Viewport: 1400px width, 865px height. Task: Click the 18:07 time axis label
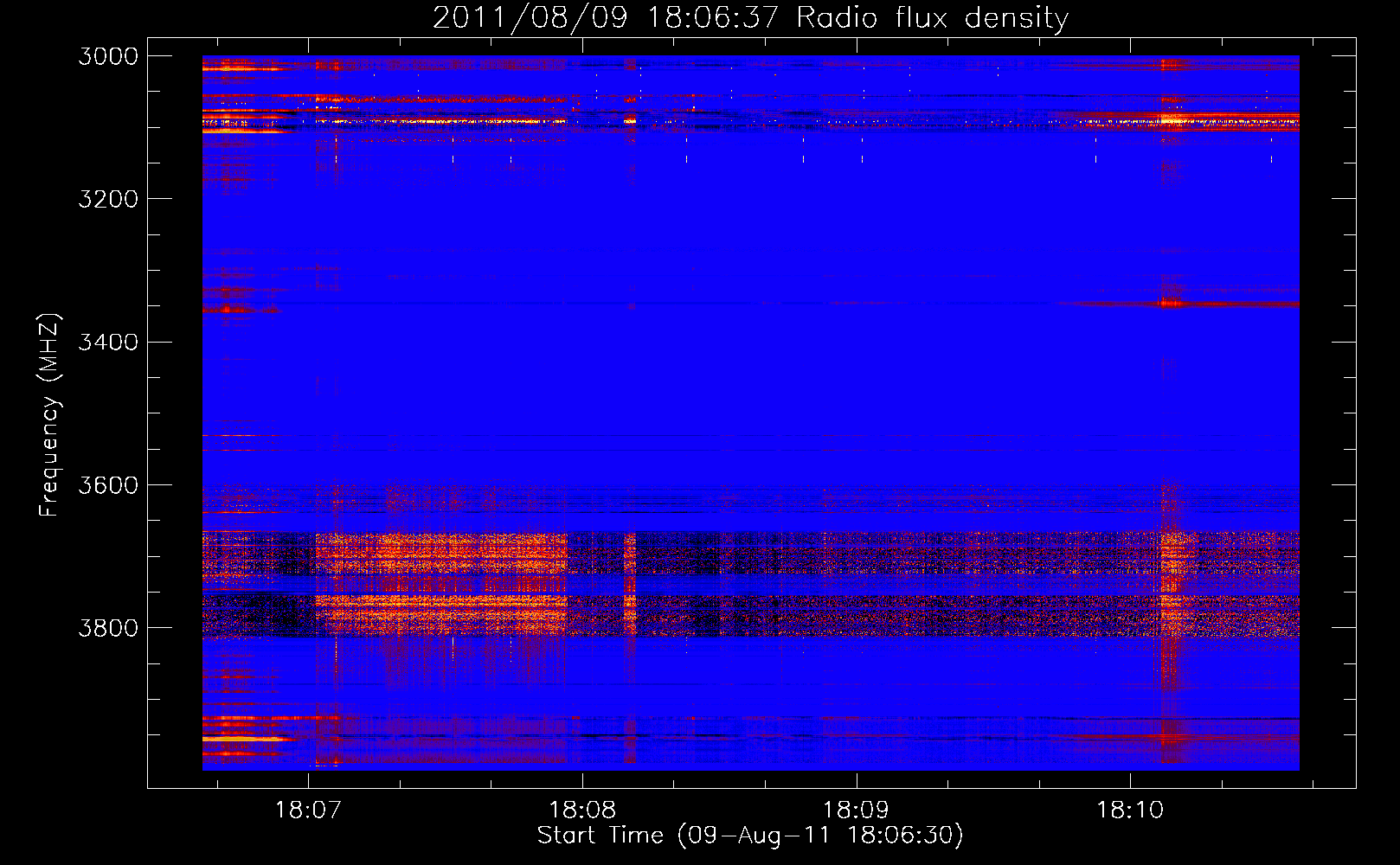(308, 811)
